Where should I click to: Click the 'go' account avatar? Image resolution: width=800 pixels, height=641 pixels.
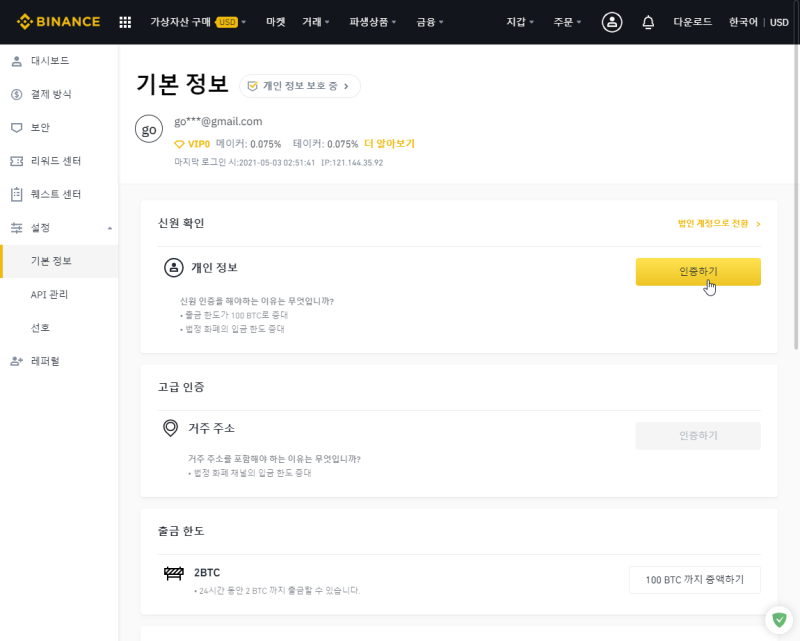click(x=149, y=129)
